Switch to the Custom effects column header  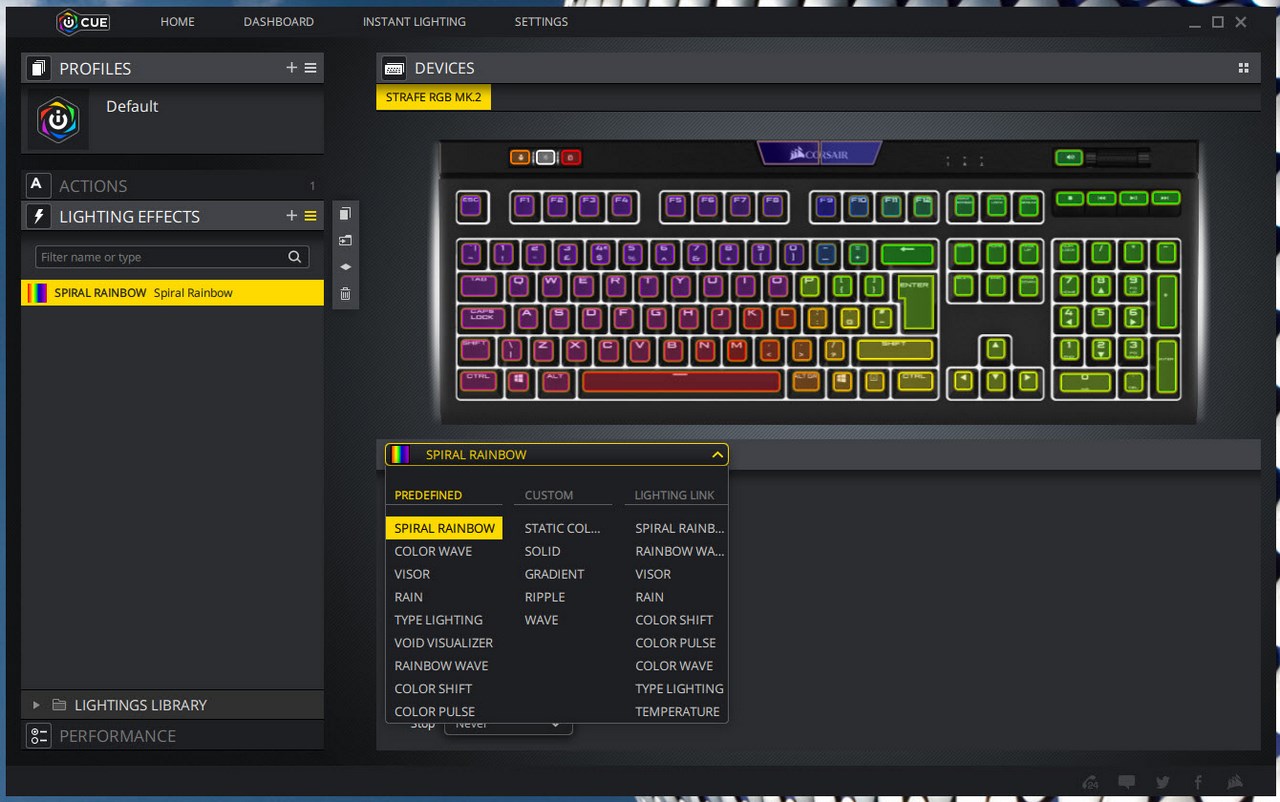549,495
